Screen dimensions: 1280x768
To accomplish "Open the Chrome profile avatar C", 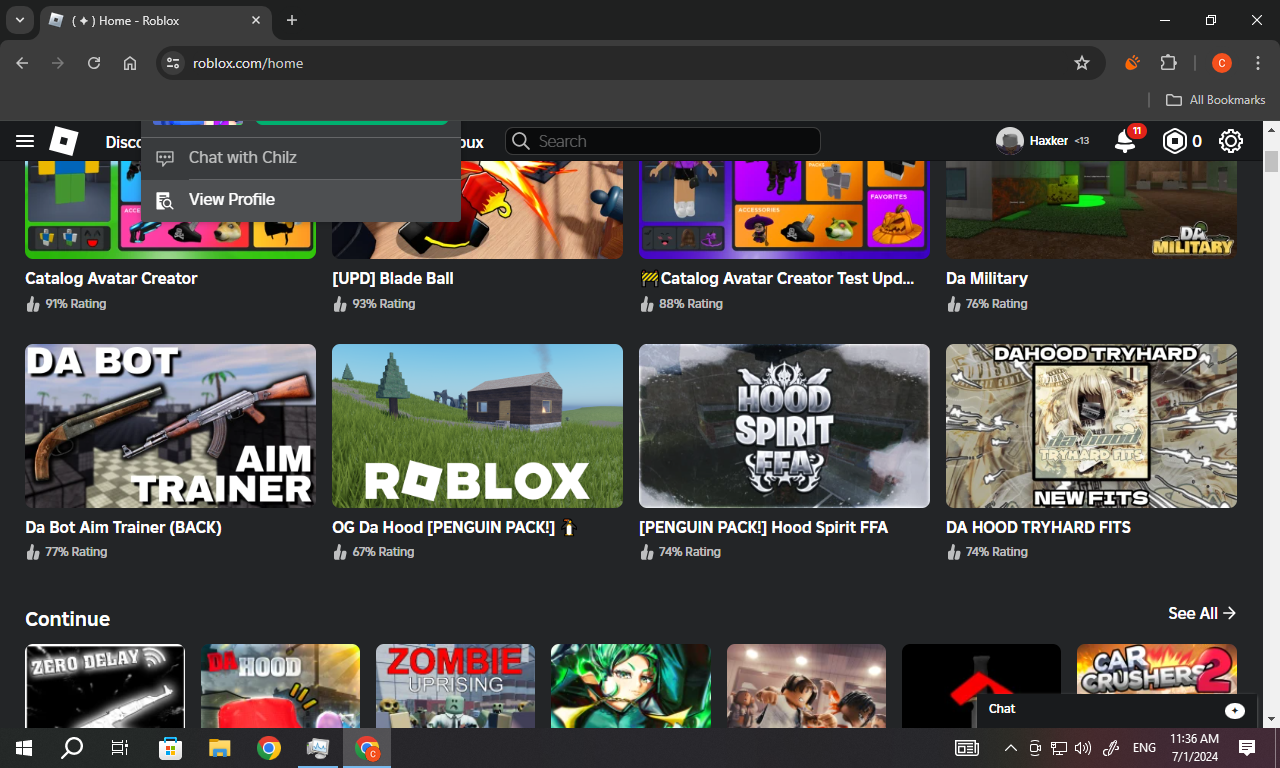I will point(1221,63).
